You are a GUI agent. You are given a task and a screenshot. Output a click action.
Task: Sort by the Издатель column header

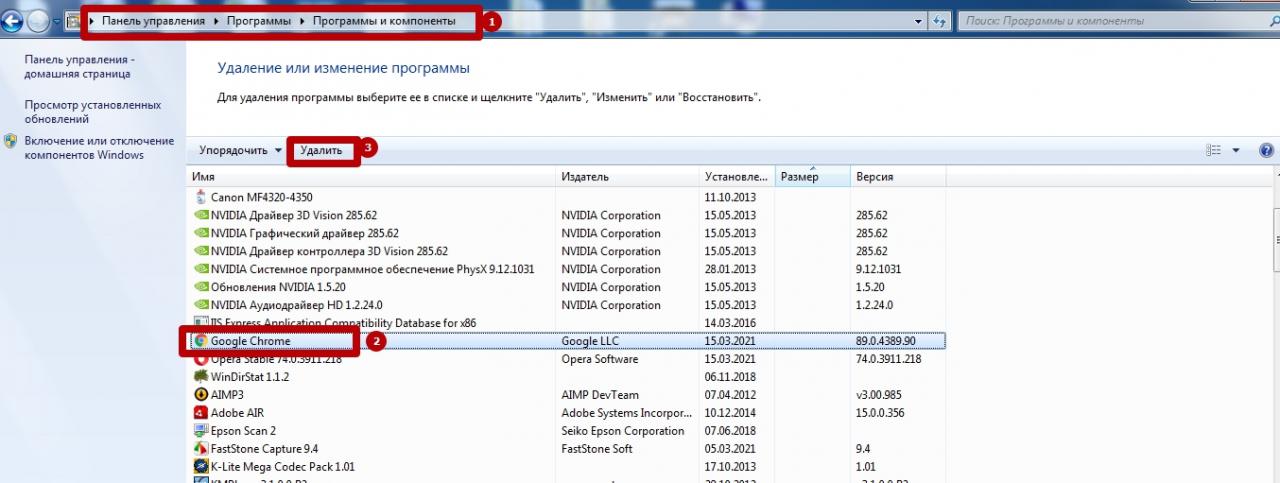tap(628, 177)
